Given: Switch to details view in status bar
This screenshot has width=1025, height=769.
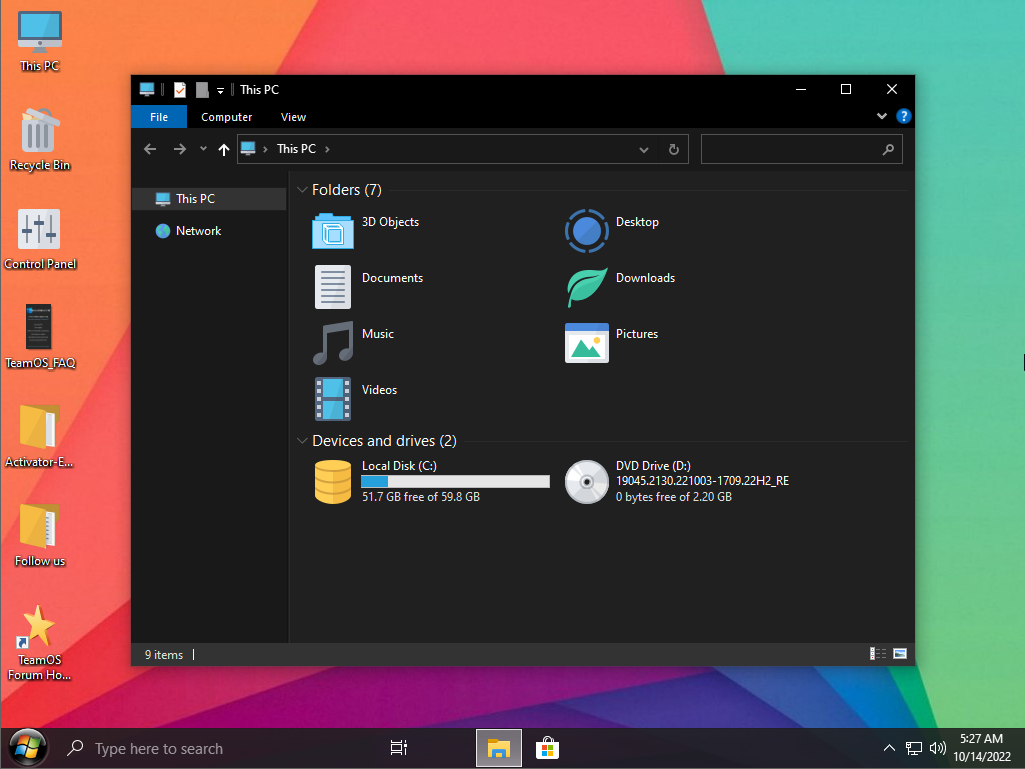Looking at the screenshot, I should [x=878, y=654].
